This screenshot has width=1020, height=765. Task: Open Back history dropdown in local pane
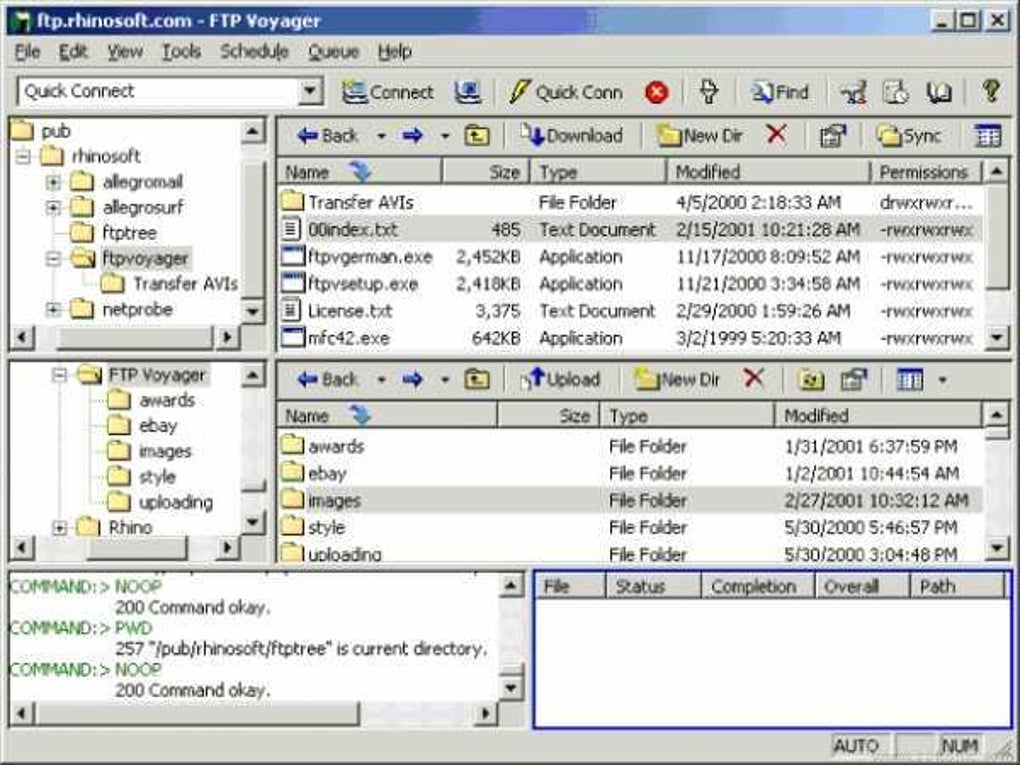[x=381, y=380]
